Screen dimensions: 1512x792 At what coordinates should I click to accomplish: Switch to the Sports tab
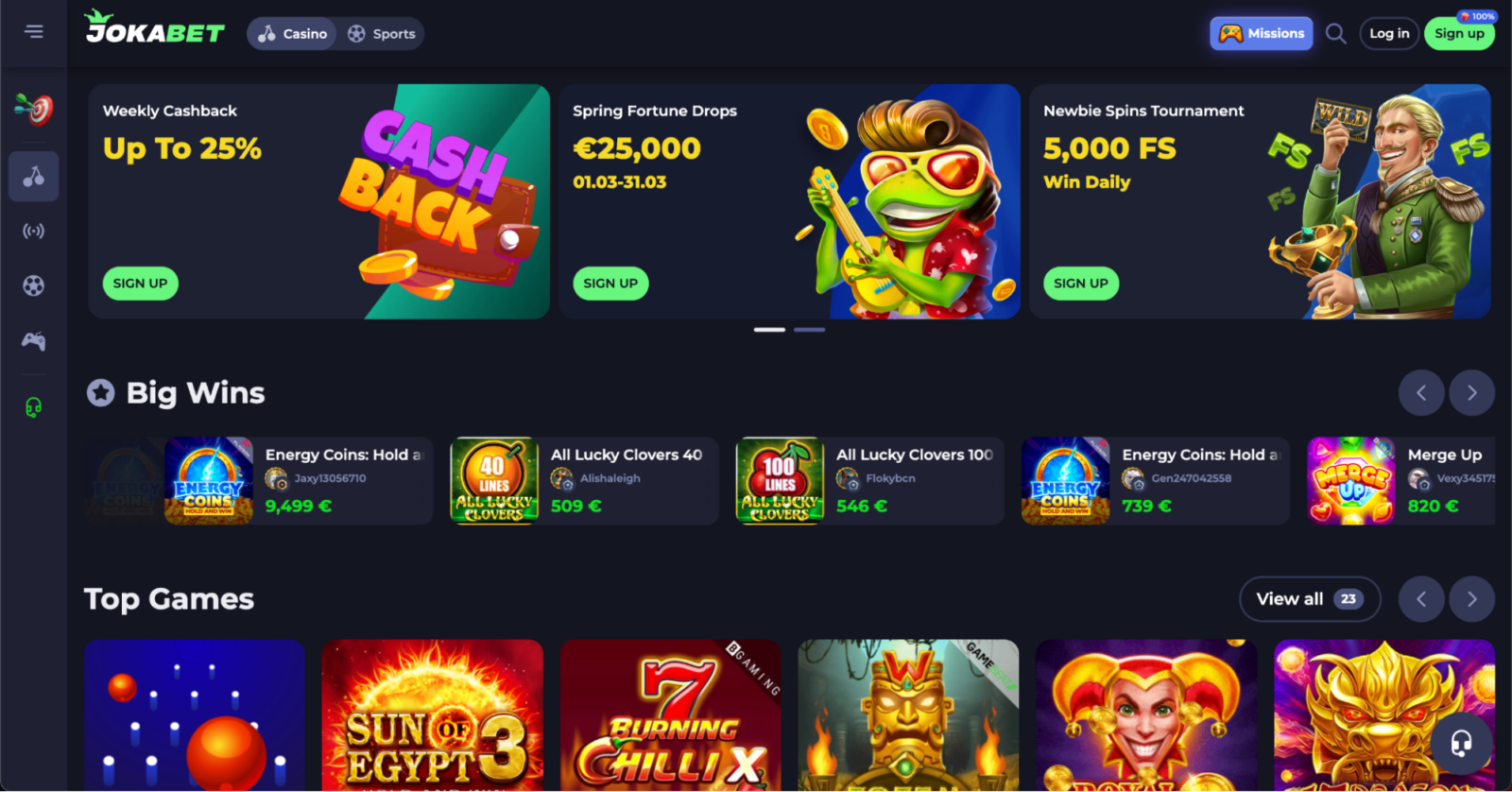pyautogui.click(x=381, y=34)
